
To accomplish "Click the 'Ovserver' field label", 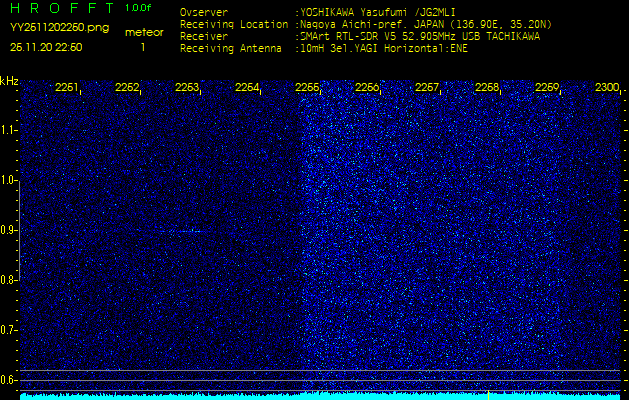I will tap(204, 12).
